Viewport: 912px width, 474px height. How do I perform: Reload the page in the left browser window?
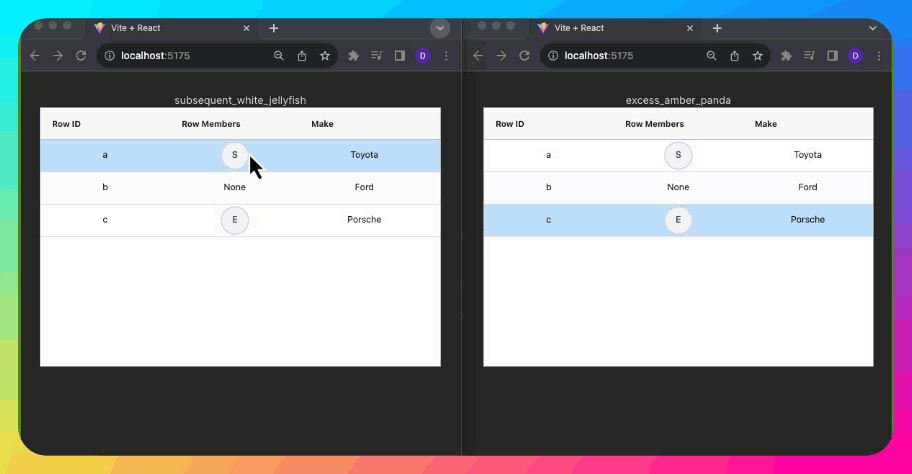pyautogui.click(x=81, y=56)
